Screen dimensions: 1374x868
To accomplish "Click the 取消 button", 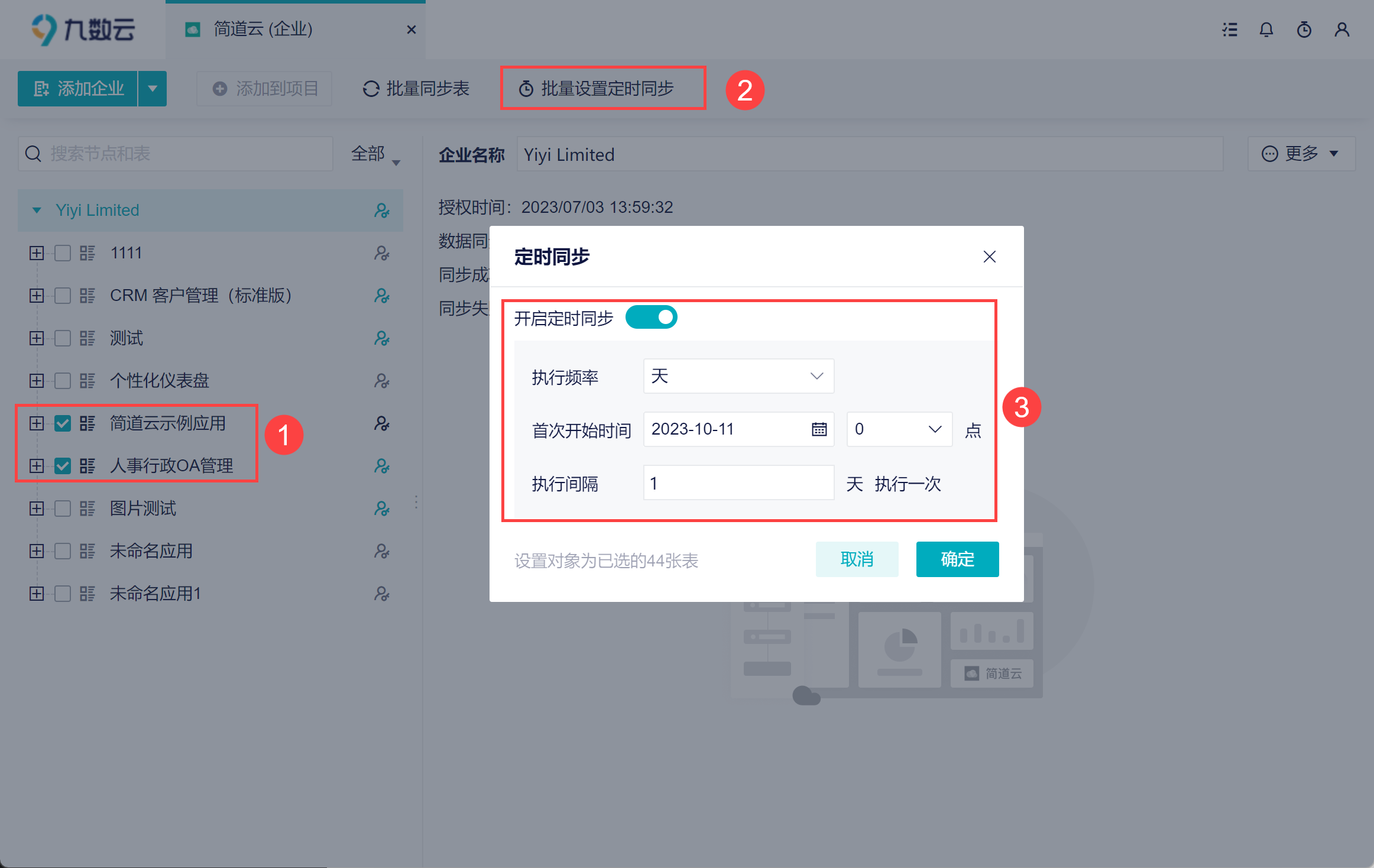I will tap(857, 559).
